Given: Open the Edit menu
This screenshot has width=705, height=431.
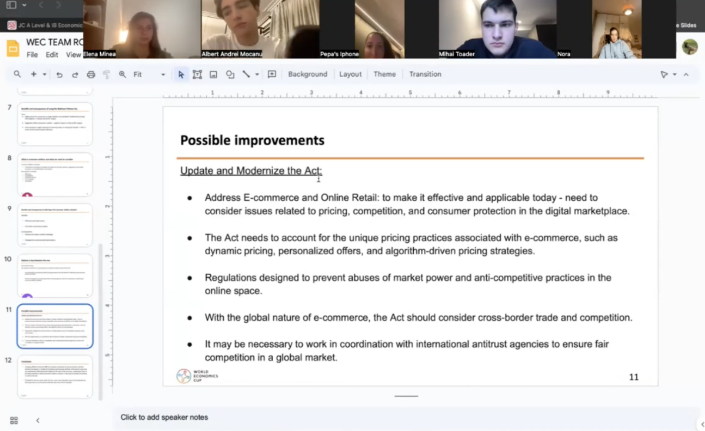Looking at the screenshot, I should coord(53,55).
